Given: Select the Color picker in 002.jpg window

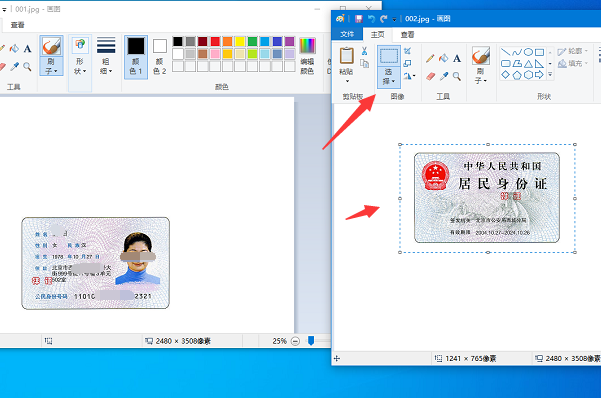Looking at the screenshot, I should point(444,76).
